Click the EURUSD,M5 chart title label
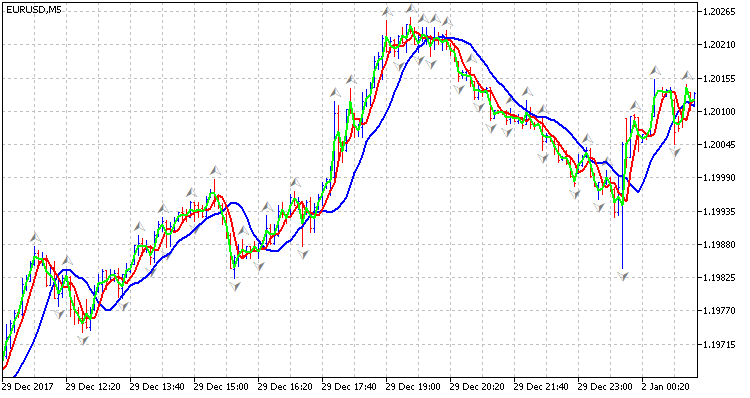 pos(34,10)
